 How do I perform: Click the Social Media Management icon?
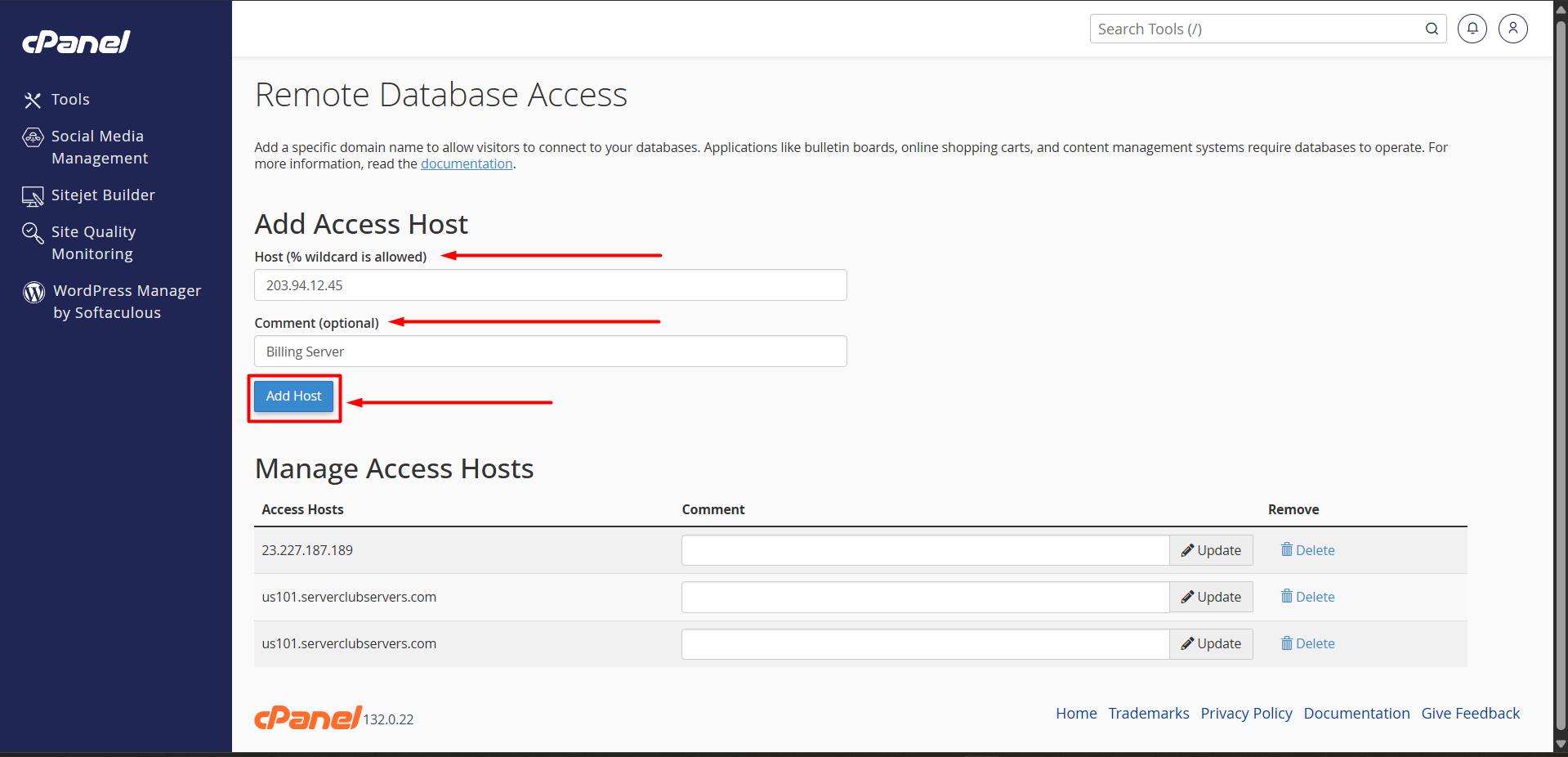[x=33, y=137]
